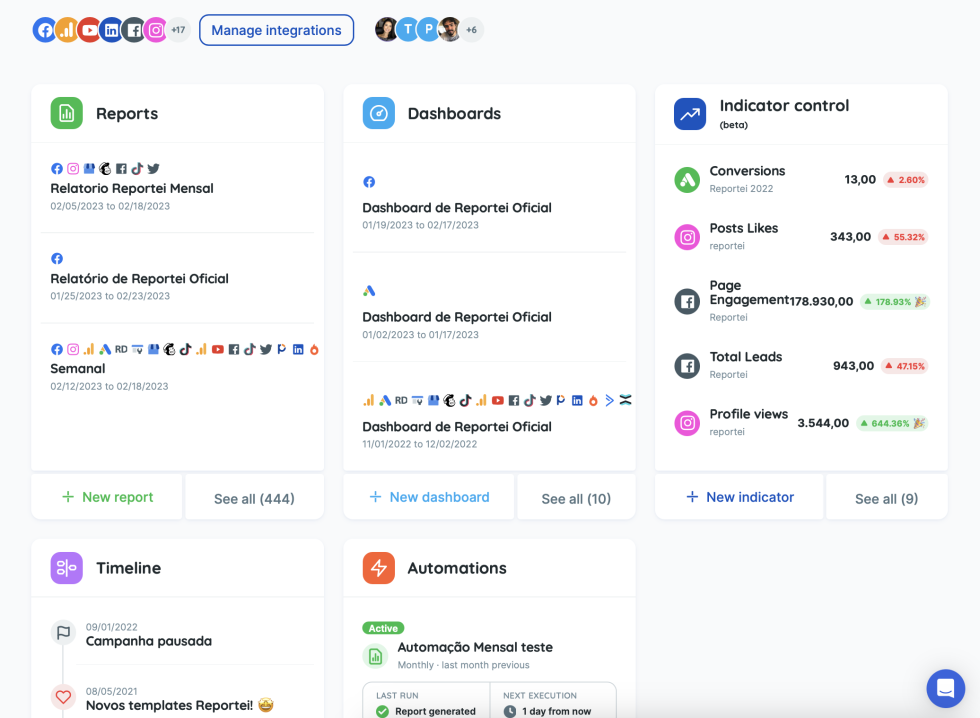Open See all (10) dashboards
This screenshot has height=718, width=980.
coord(576,498)
